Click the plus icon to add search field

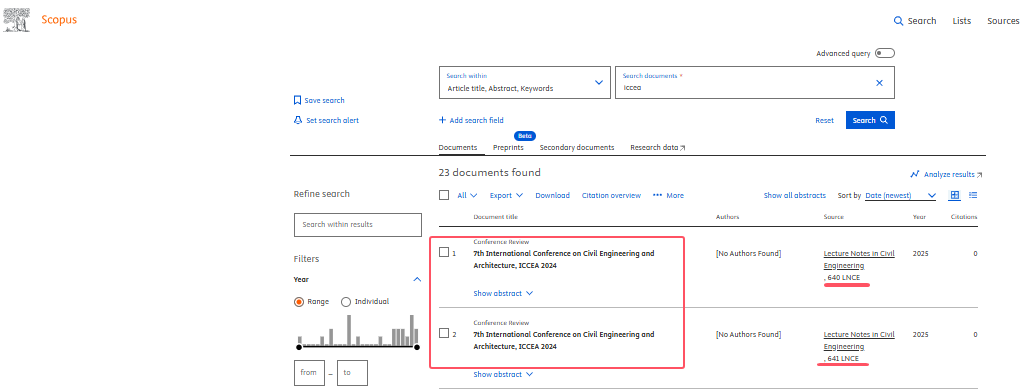442,120
